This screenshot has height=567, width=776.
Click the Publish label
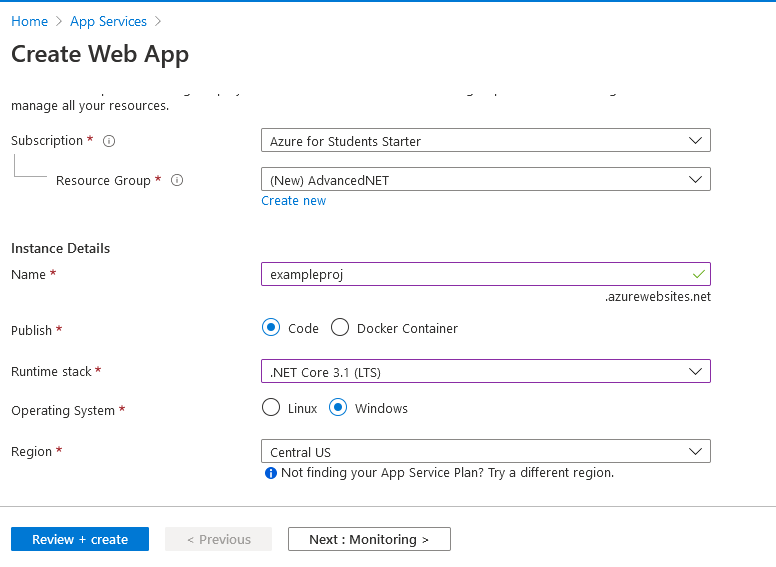coord(31,330)
